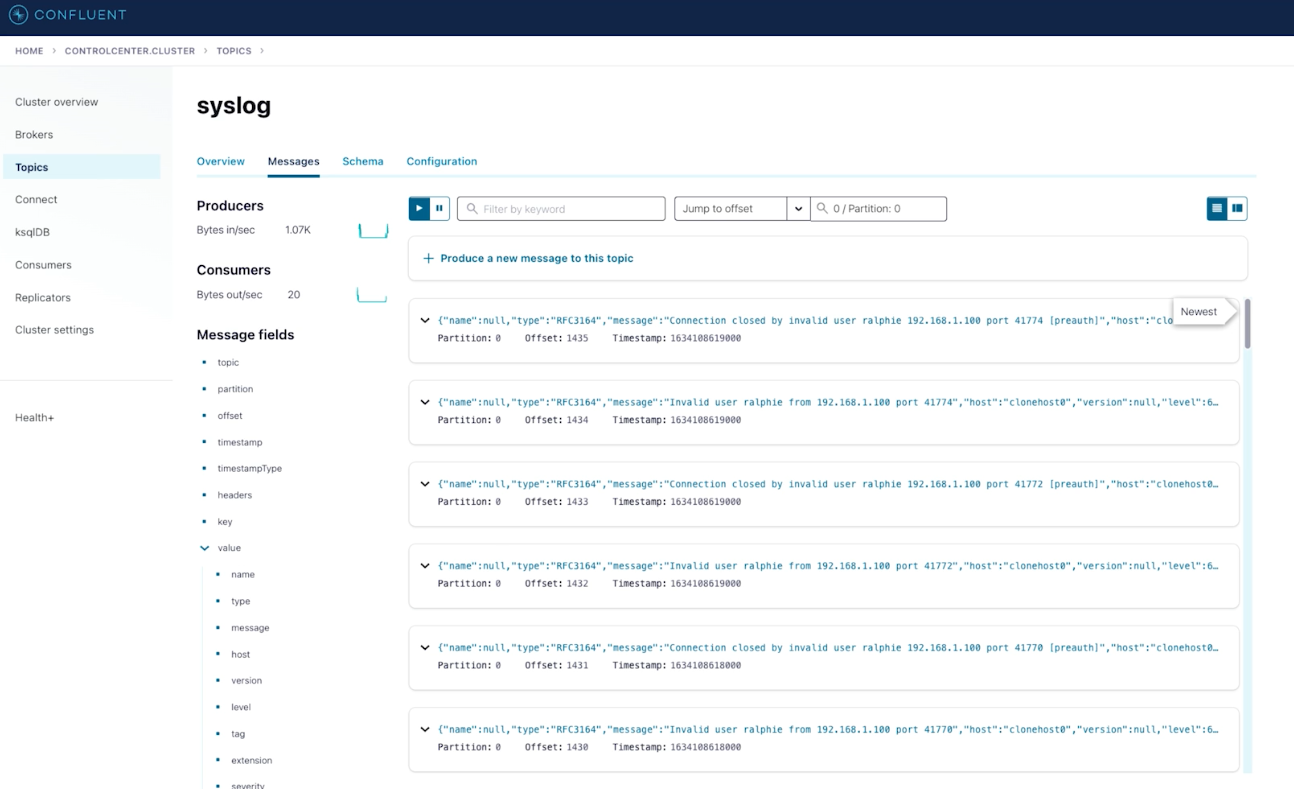
Task: Open ksqlDB in sidebar
Action: click(32, 232)
